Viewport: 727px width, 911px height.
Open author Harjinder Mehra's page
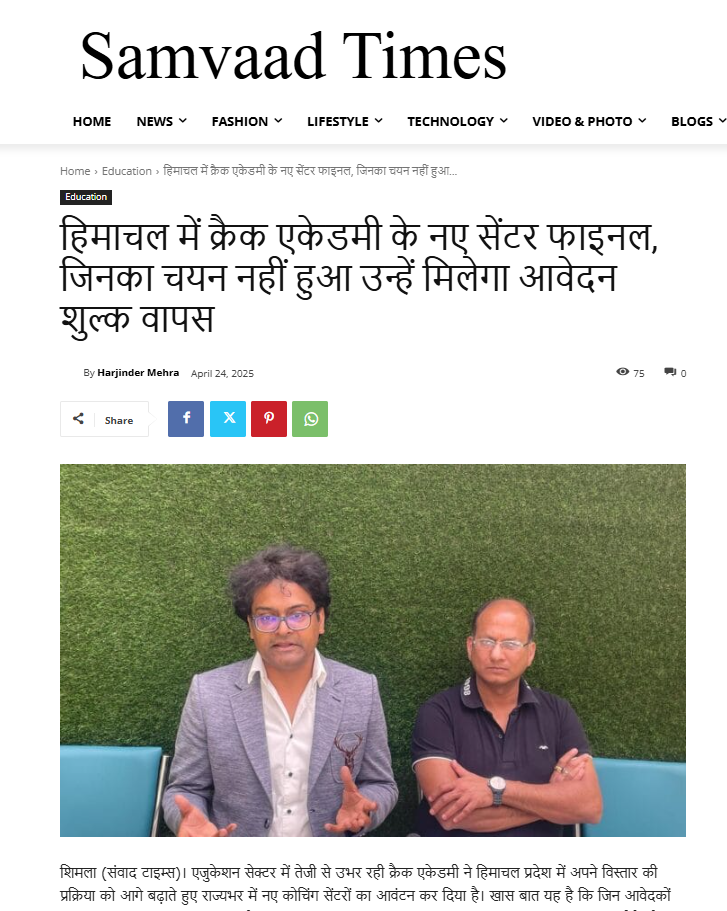138,373
